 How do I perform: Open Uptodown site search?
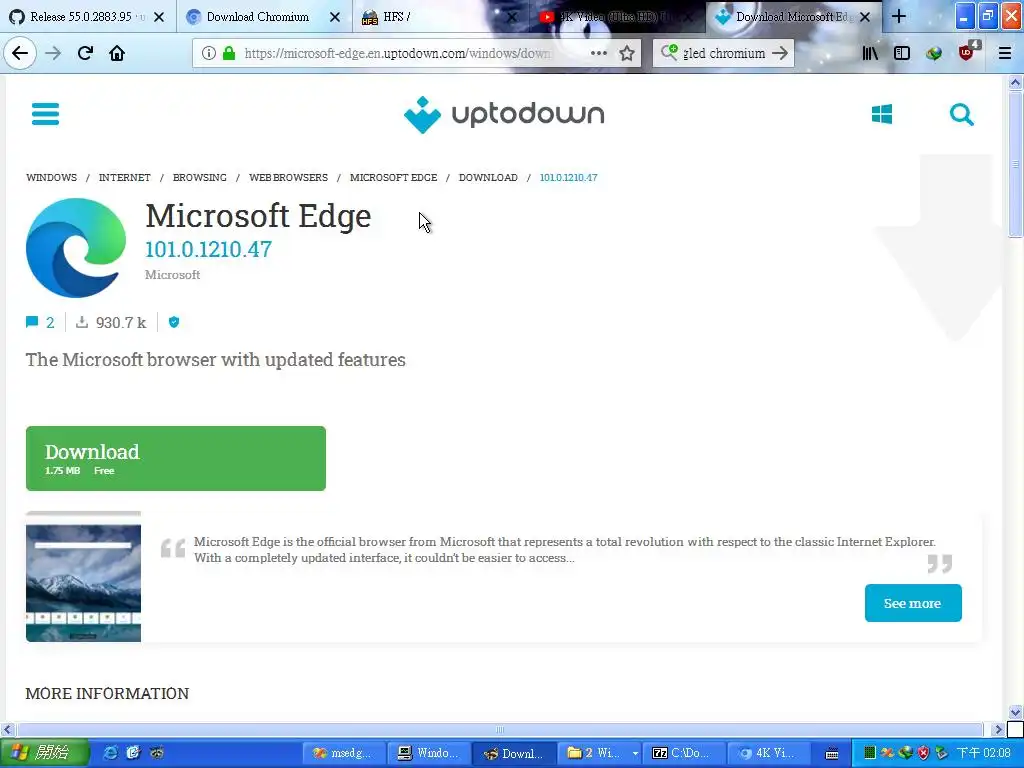tap(961, 114)
